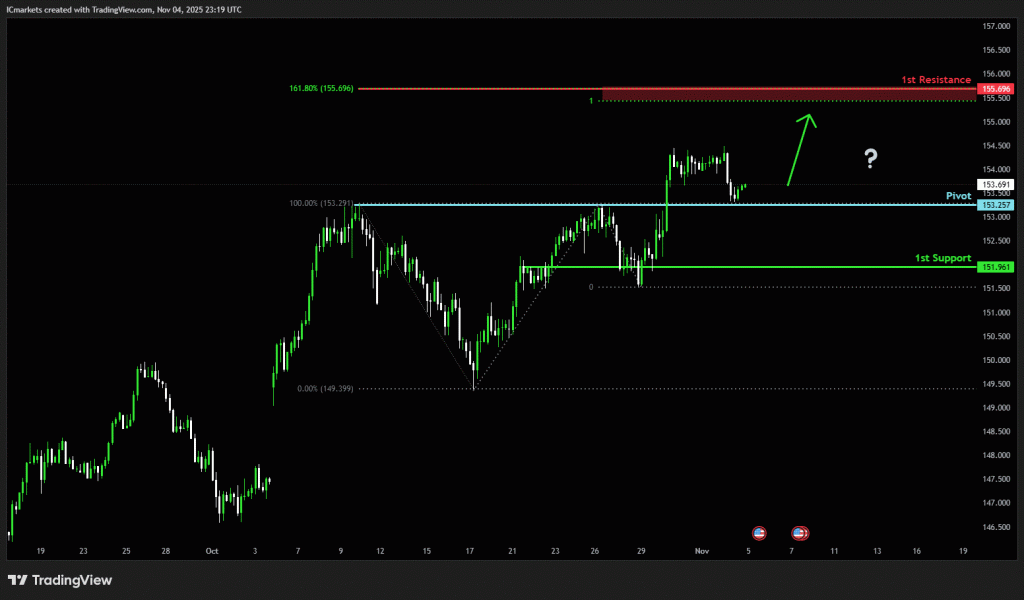This screenshot has width=1024, height=600.
Task: Click the Nov label on the time axis
Action: [703, 551]
